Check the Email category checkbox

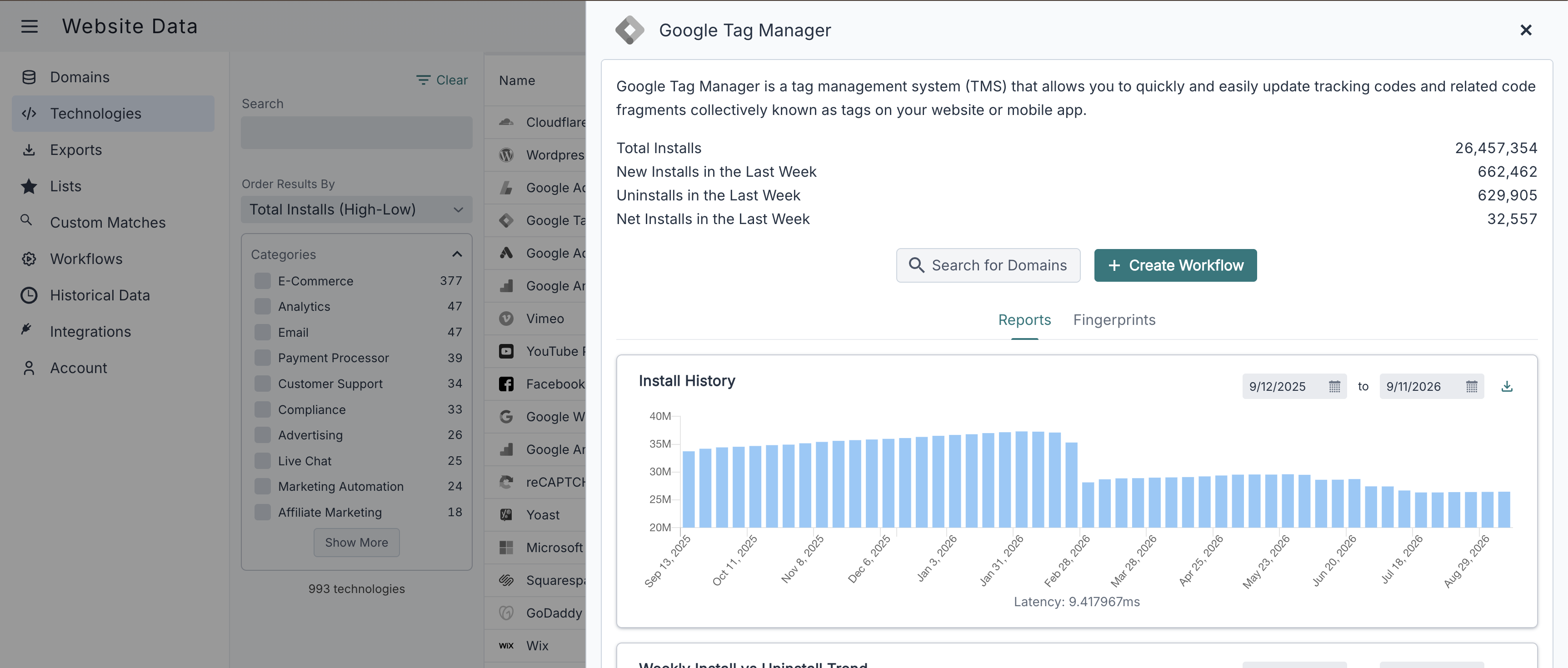click(x=262, y=332)
